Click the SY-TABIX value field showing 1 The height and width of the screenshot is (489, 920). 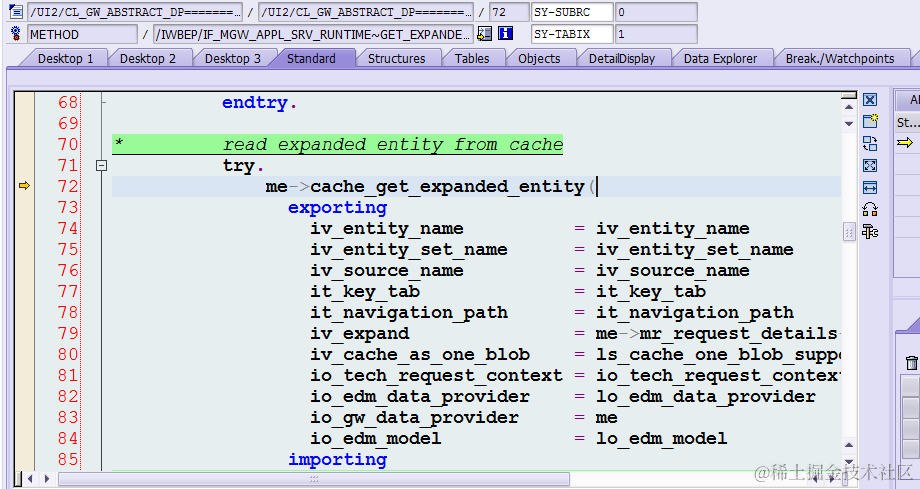pos(656,34)
